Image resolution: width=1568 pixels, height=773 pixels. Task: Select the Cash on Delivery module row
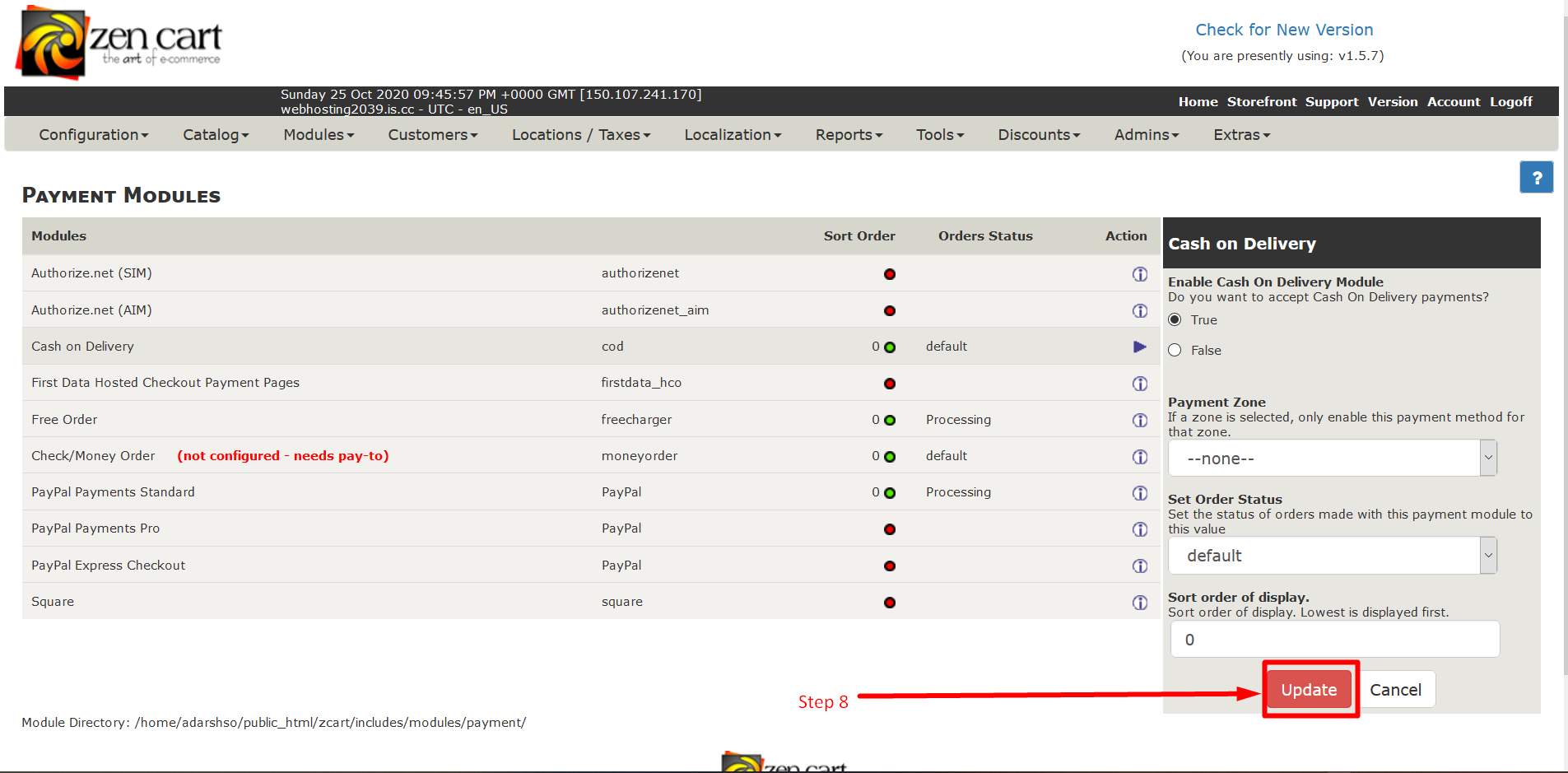(591, 347)
